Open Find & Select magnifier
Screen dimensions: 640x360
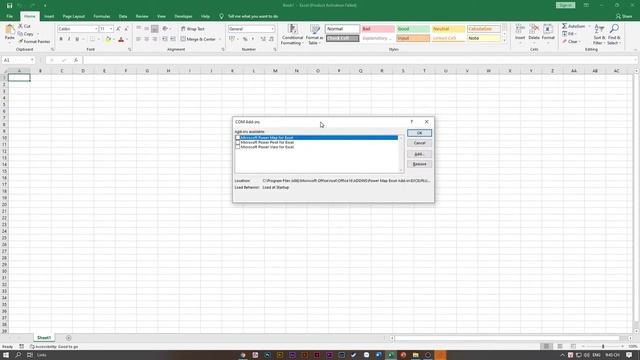coord(613,34)
